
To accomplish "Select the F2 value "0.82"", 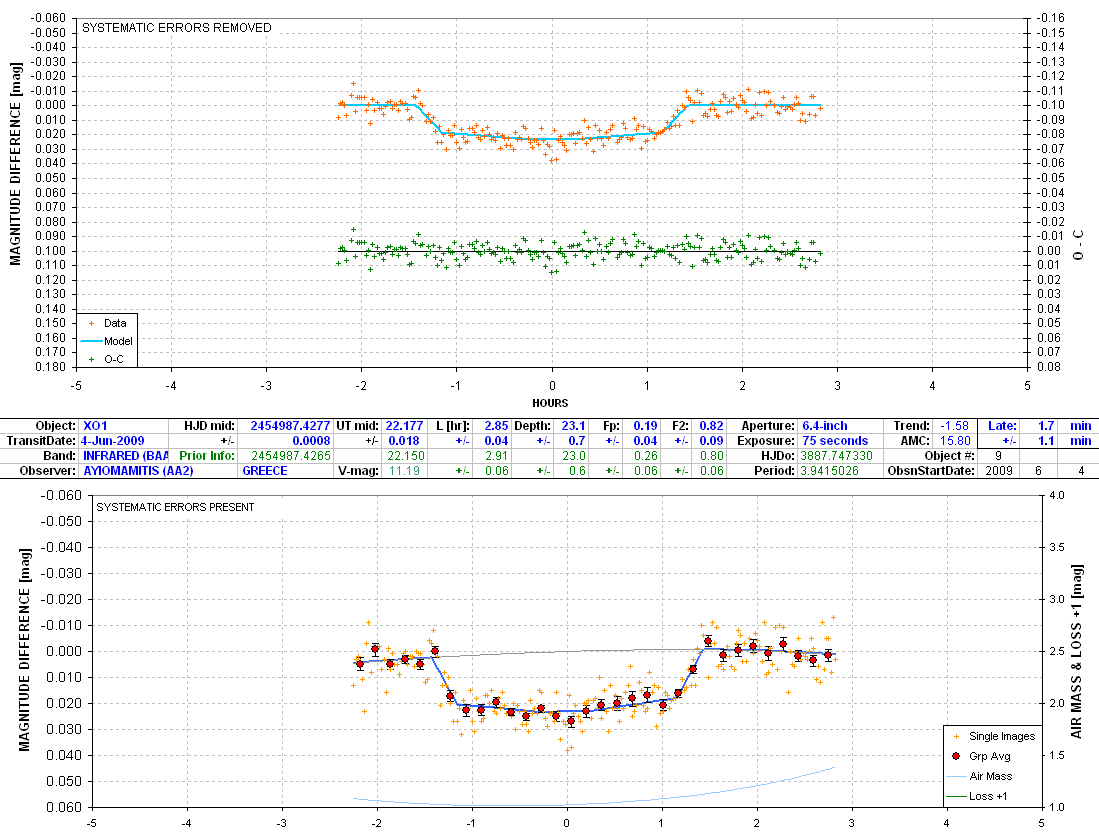I will [x=711, y=425].
